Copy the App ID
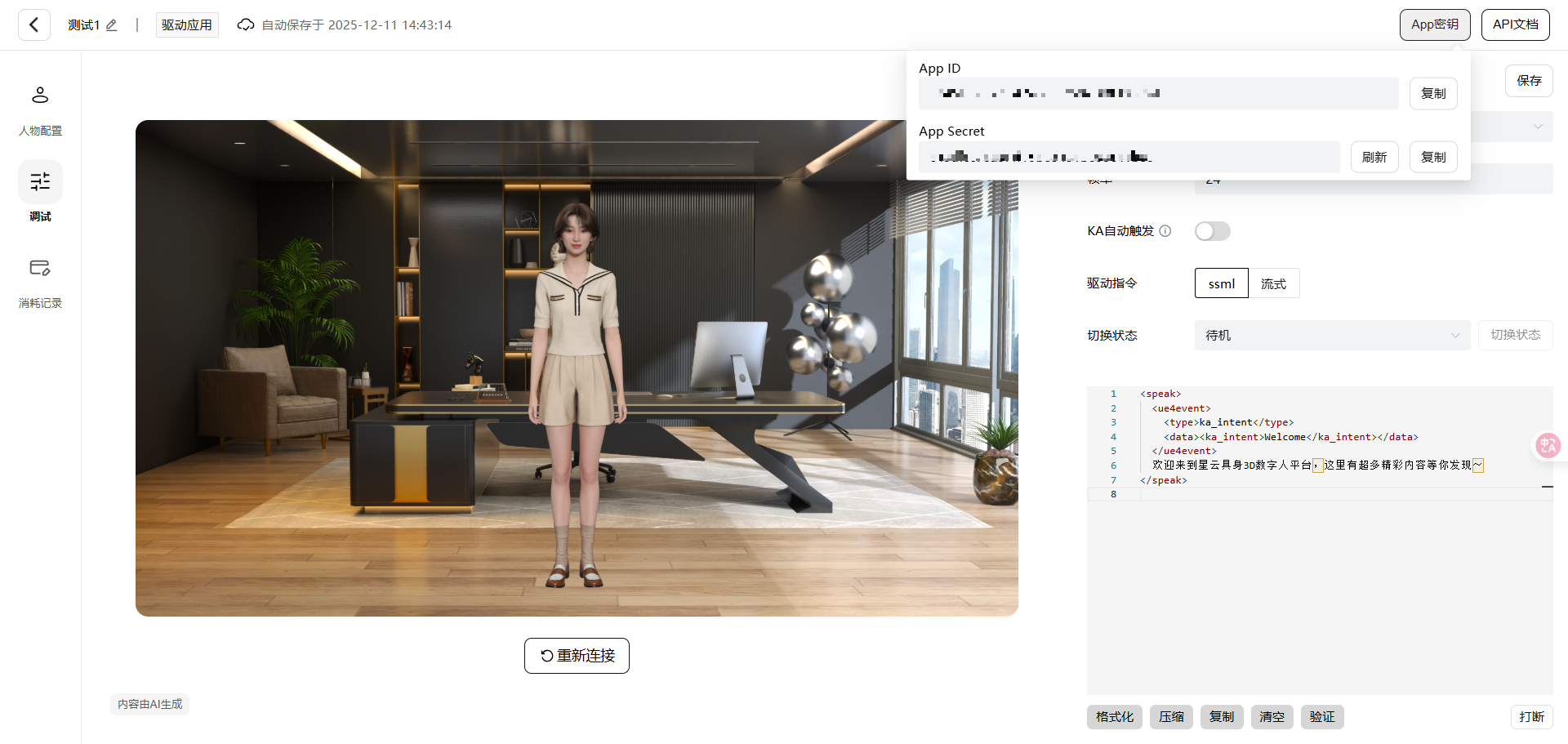 click(x=1433, y=94)
